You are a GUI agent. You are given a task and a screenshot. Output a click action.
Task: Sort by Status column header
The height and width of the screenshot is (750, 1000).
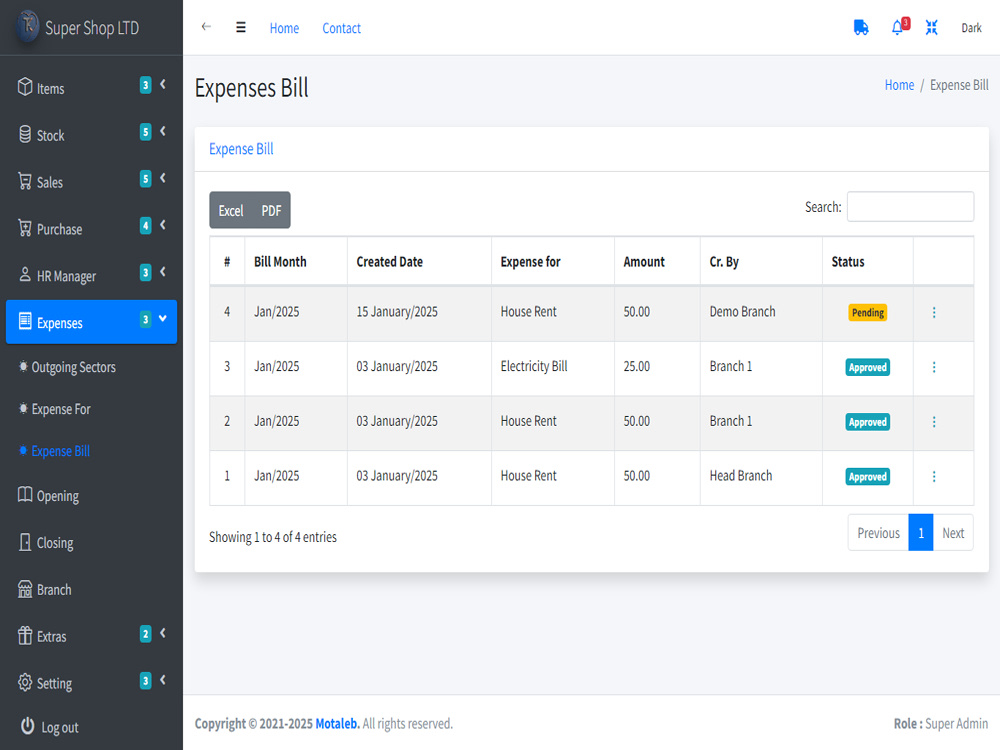coord(867,261)
